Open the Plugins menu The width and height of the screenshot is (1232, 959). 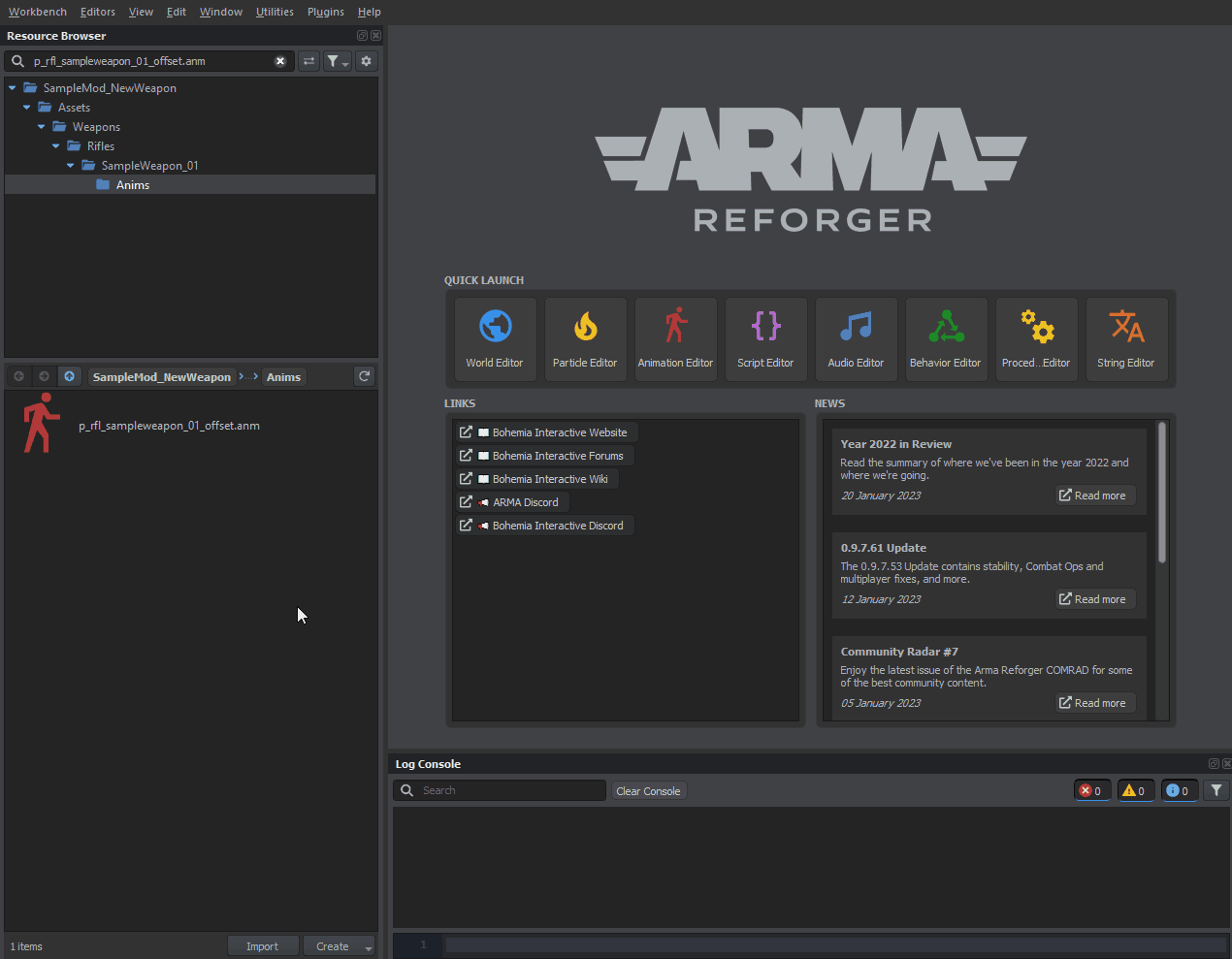click(x=326, y=12)
